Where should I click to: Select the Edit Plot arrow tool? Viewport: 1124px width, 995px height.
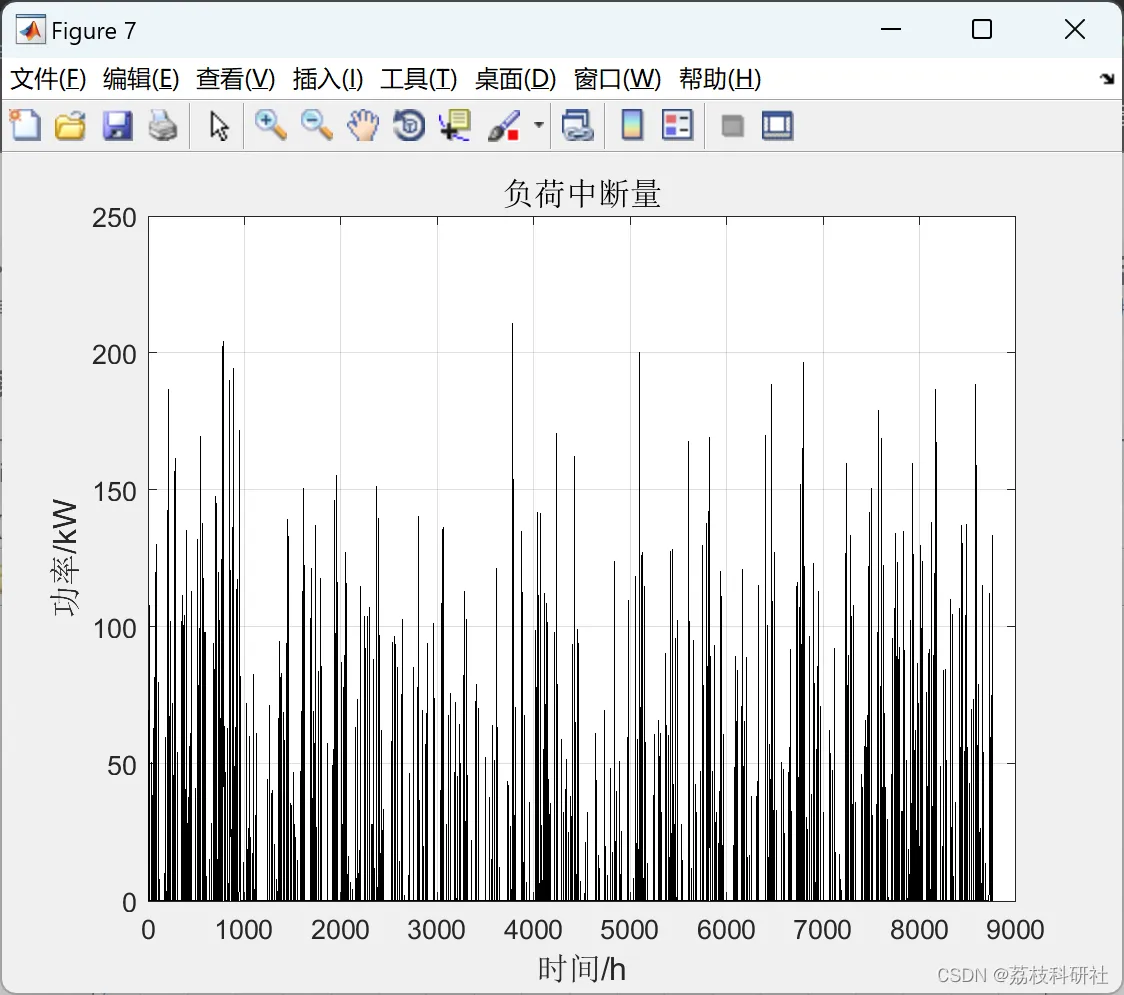click(219, 125)
